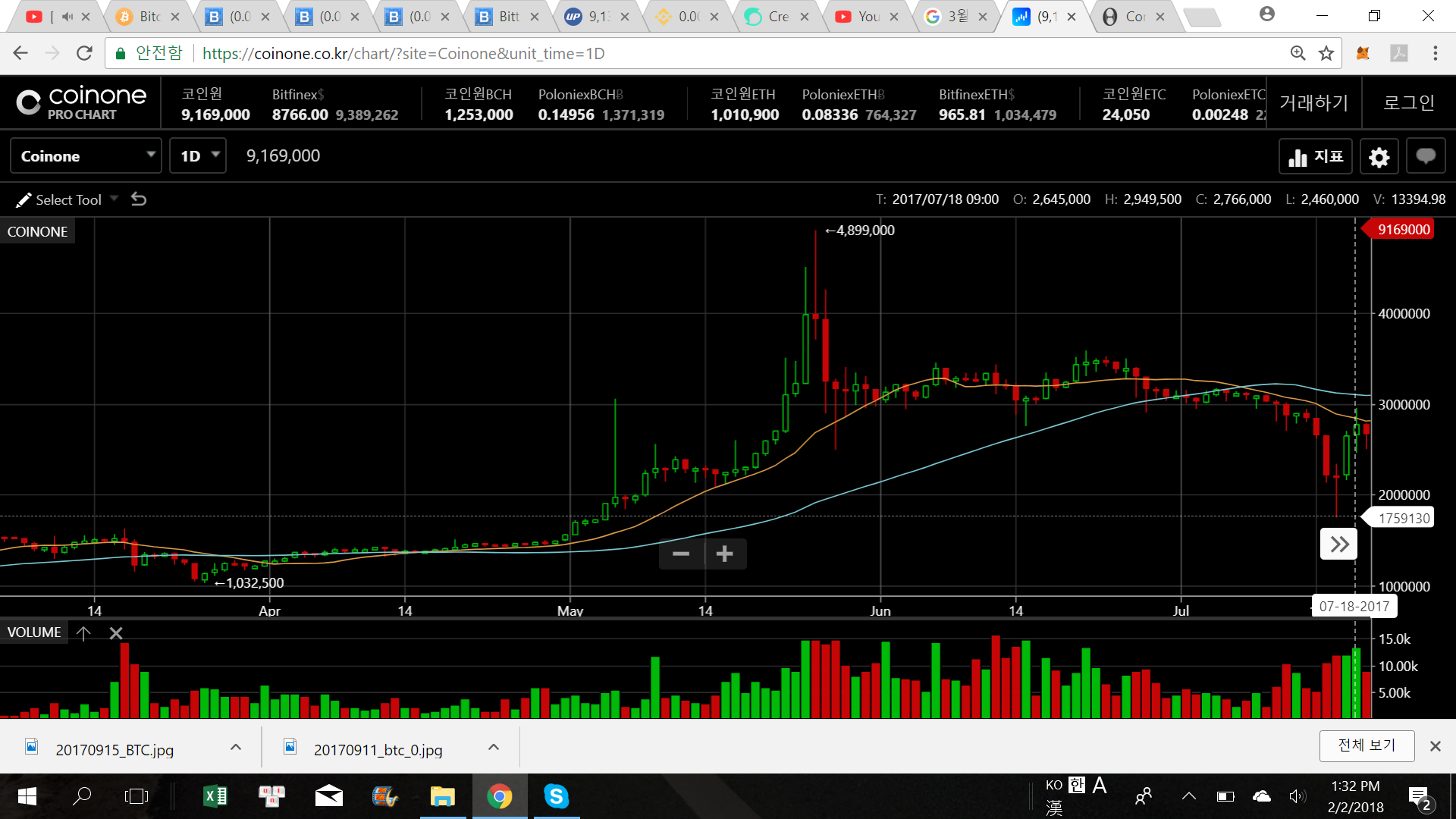Click 로그인 login menu item
This screenshot has width=1456, height=819.
click(x=1409, y=102)
